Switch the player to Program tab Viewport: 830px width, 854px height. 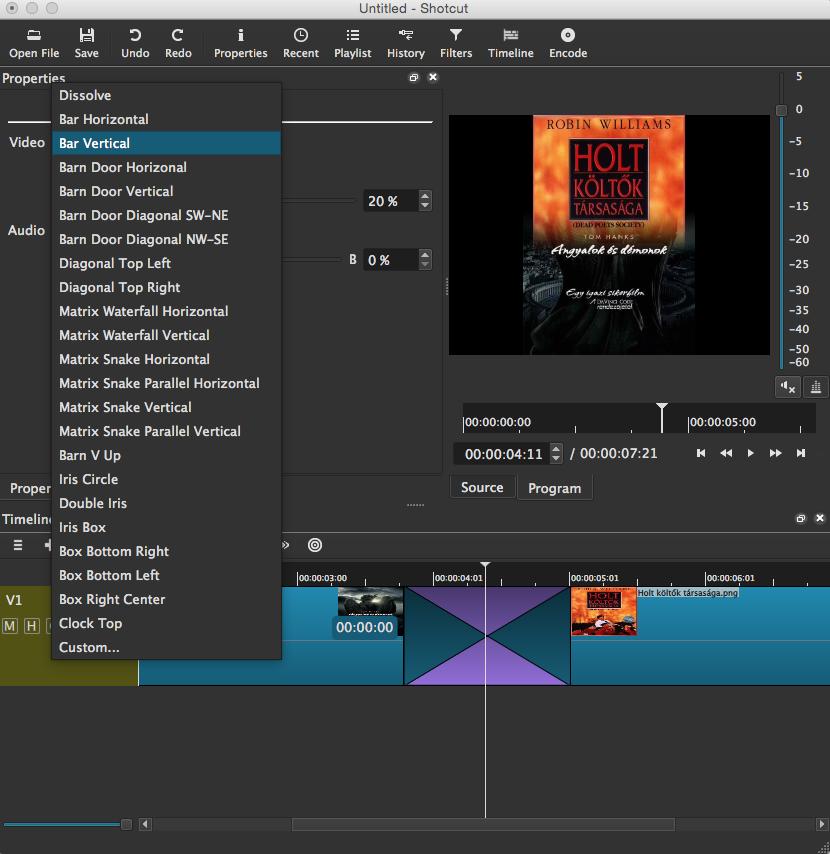[554, 488]
